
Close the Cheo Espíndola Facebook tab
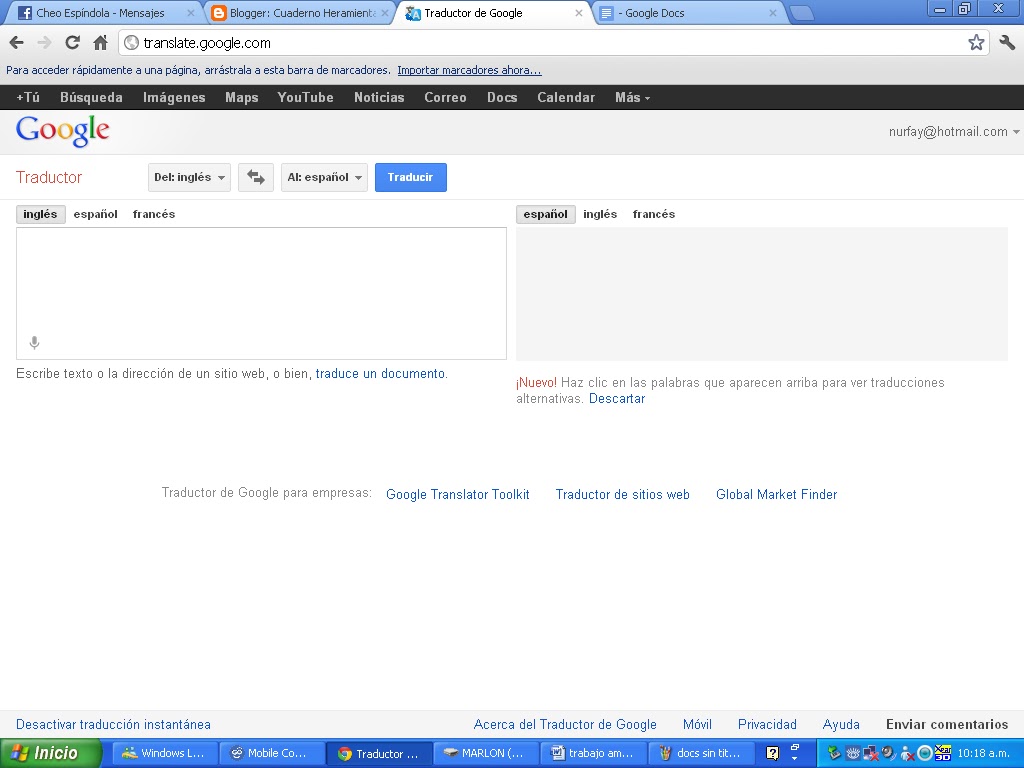coord(191,13)
